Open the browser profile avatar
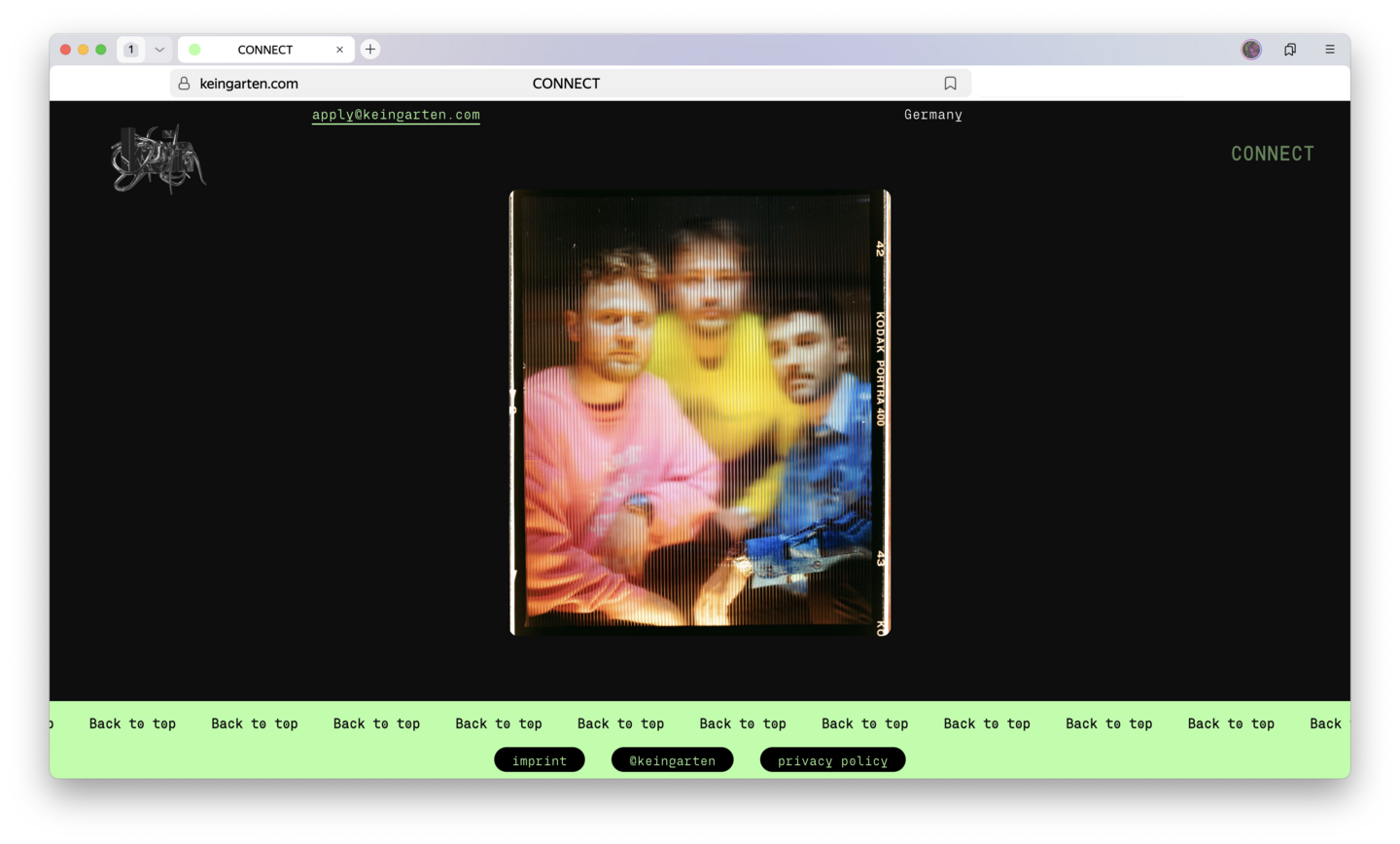Viewport: 1400px width, 844px height. coord(1251,50)
